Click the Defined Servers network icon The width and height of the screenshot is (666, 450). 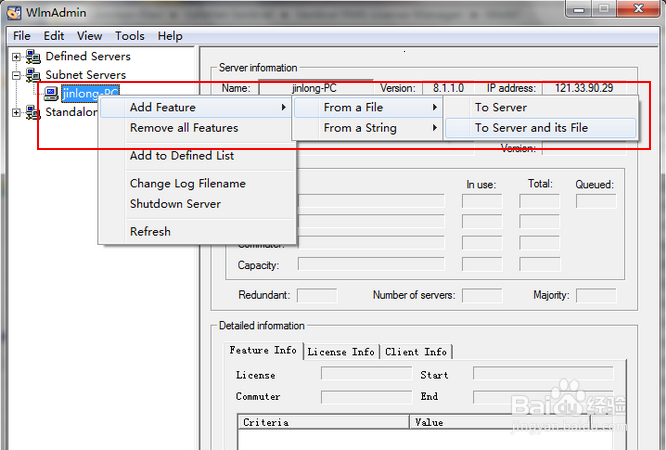(33, 57)
